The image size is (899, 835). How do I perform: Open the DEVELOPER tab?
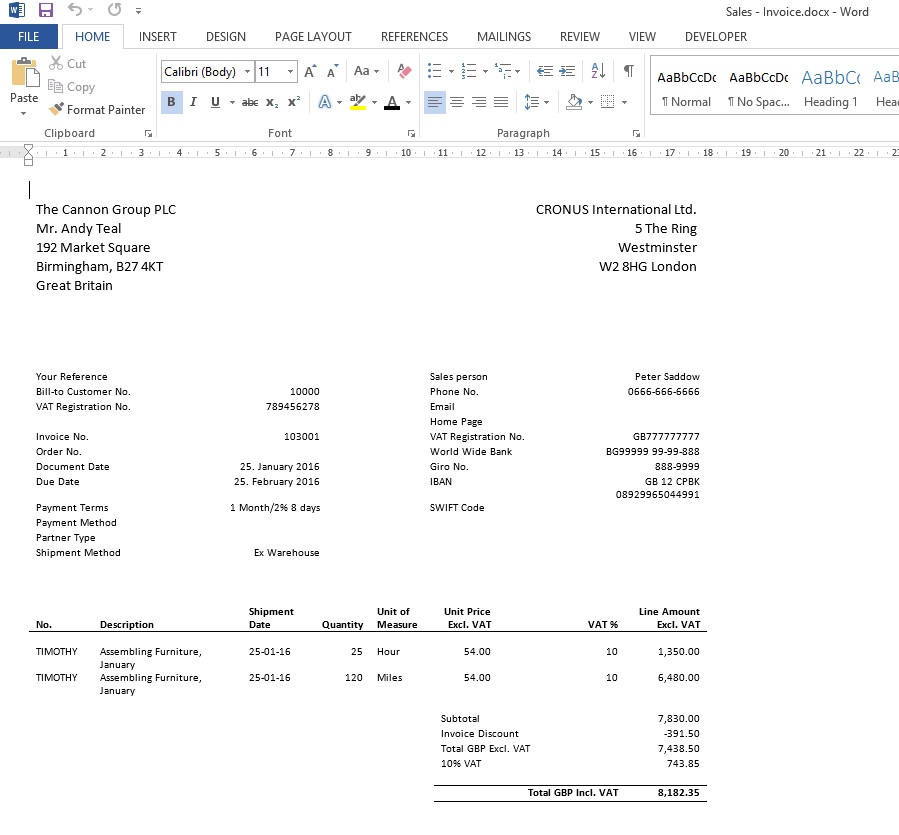click(x=715, y=37)
